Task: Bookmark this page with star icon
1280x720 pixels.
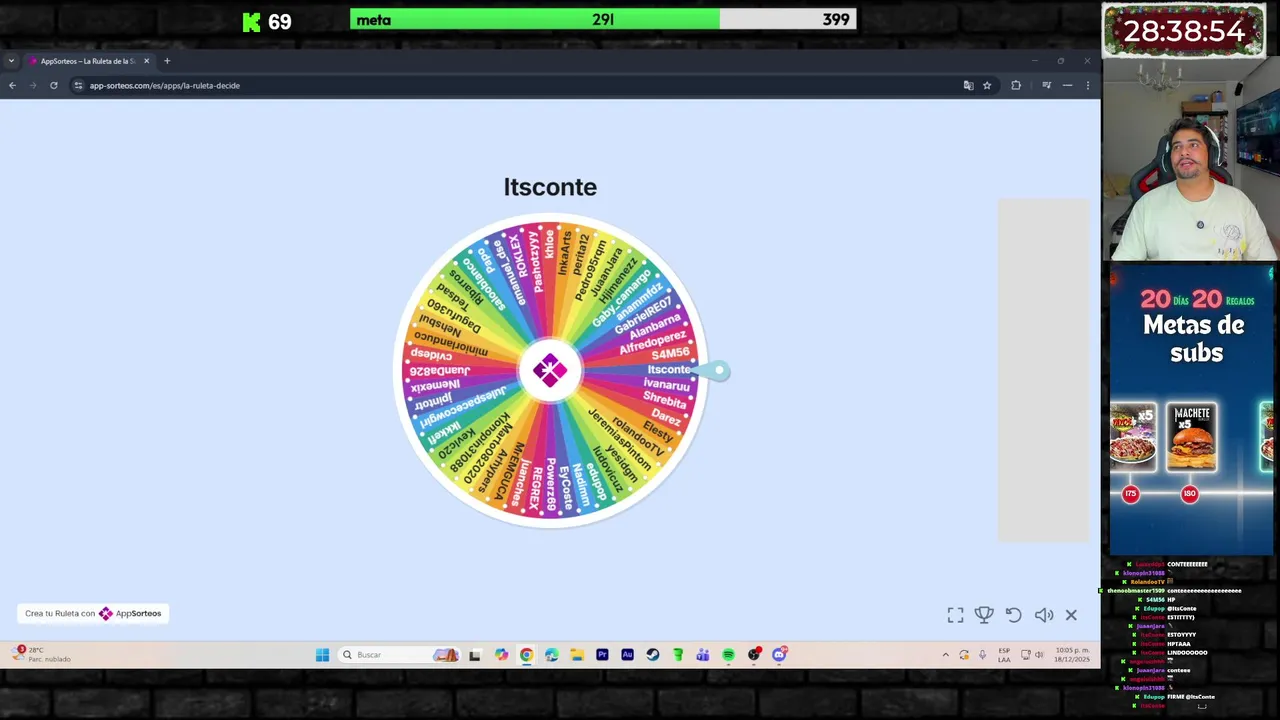Action: click(987, 85)
